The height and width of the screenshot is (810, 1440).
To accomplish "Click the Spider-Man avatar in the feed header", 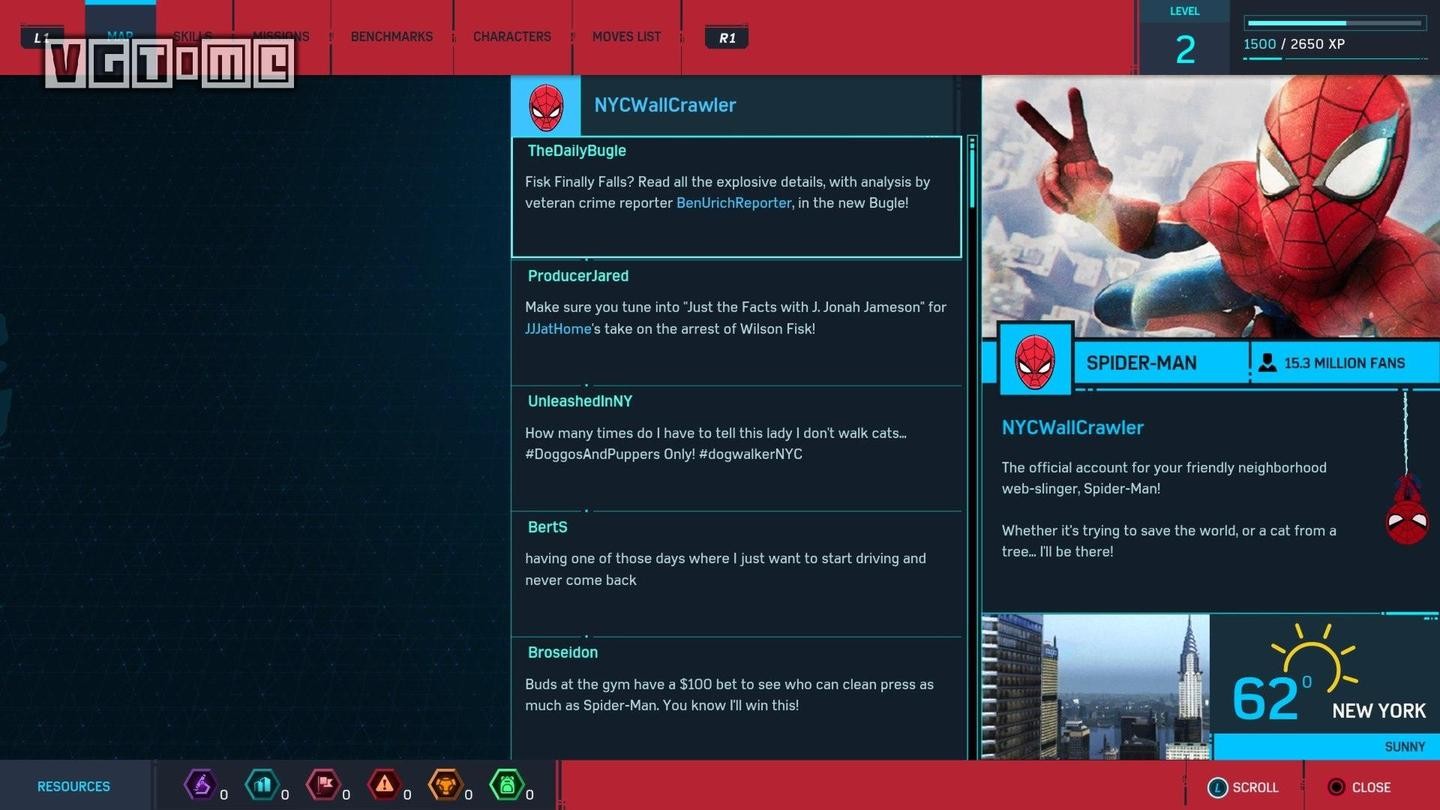I will point(546,106).
